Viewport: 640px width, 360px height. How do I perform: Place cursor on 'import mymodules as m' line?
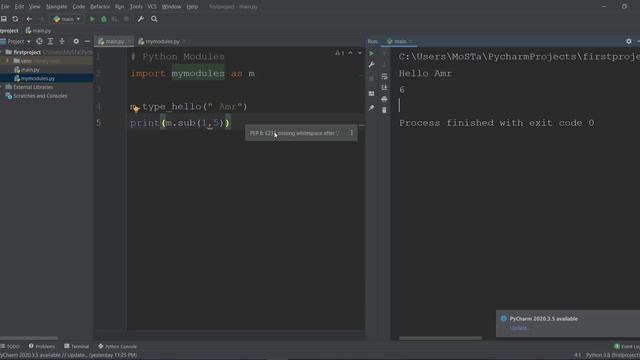pos(192,73)
